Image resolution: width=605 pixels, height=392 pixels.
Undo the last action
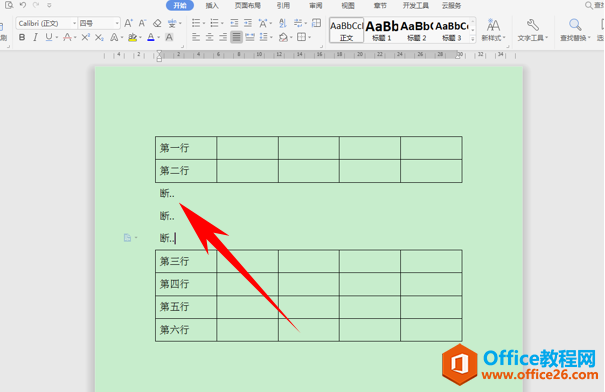pyautogui.click(x=23, y=5)
